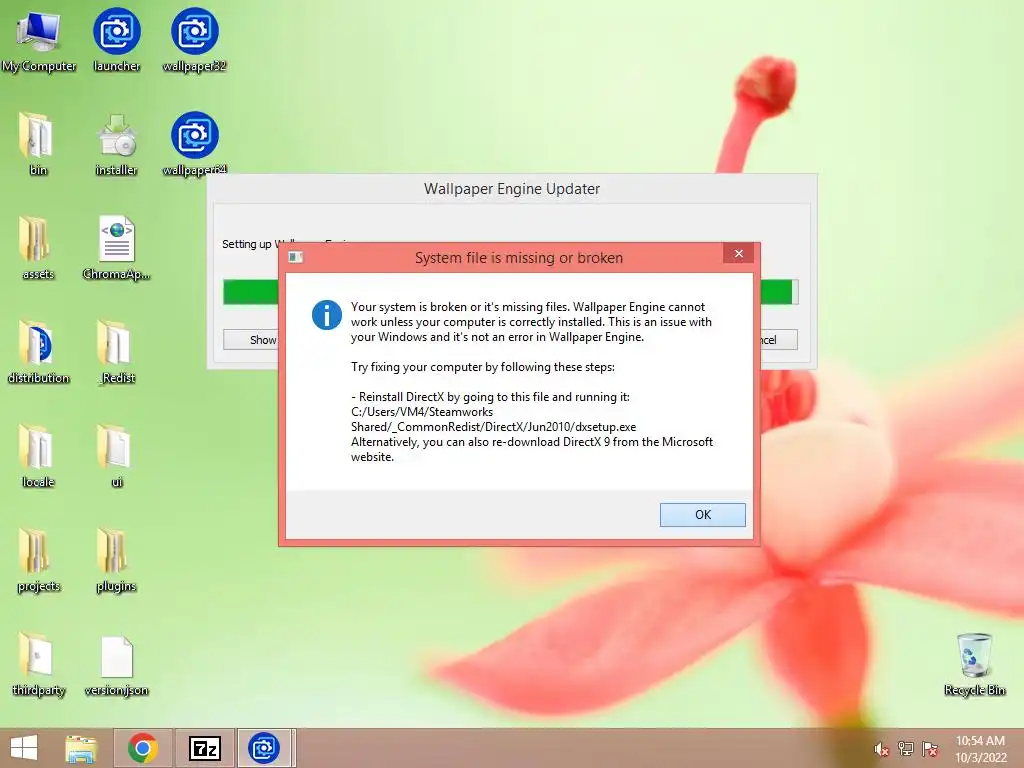
Task: Click the Cancel button in Updater window
Action: click(x=777, y=340)
